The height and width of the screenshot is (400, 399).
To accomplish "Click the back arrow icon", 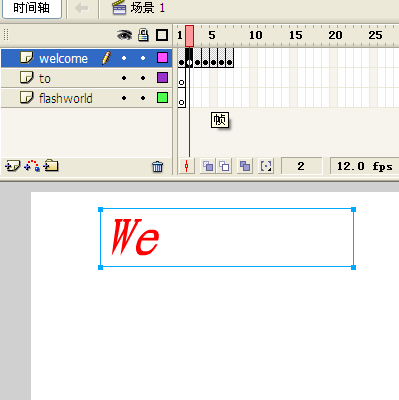I will [x=82, y=8].
